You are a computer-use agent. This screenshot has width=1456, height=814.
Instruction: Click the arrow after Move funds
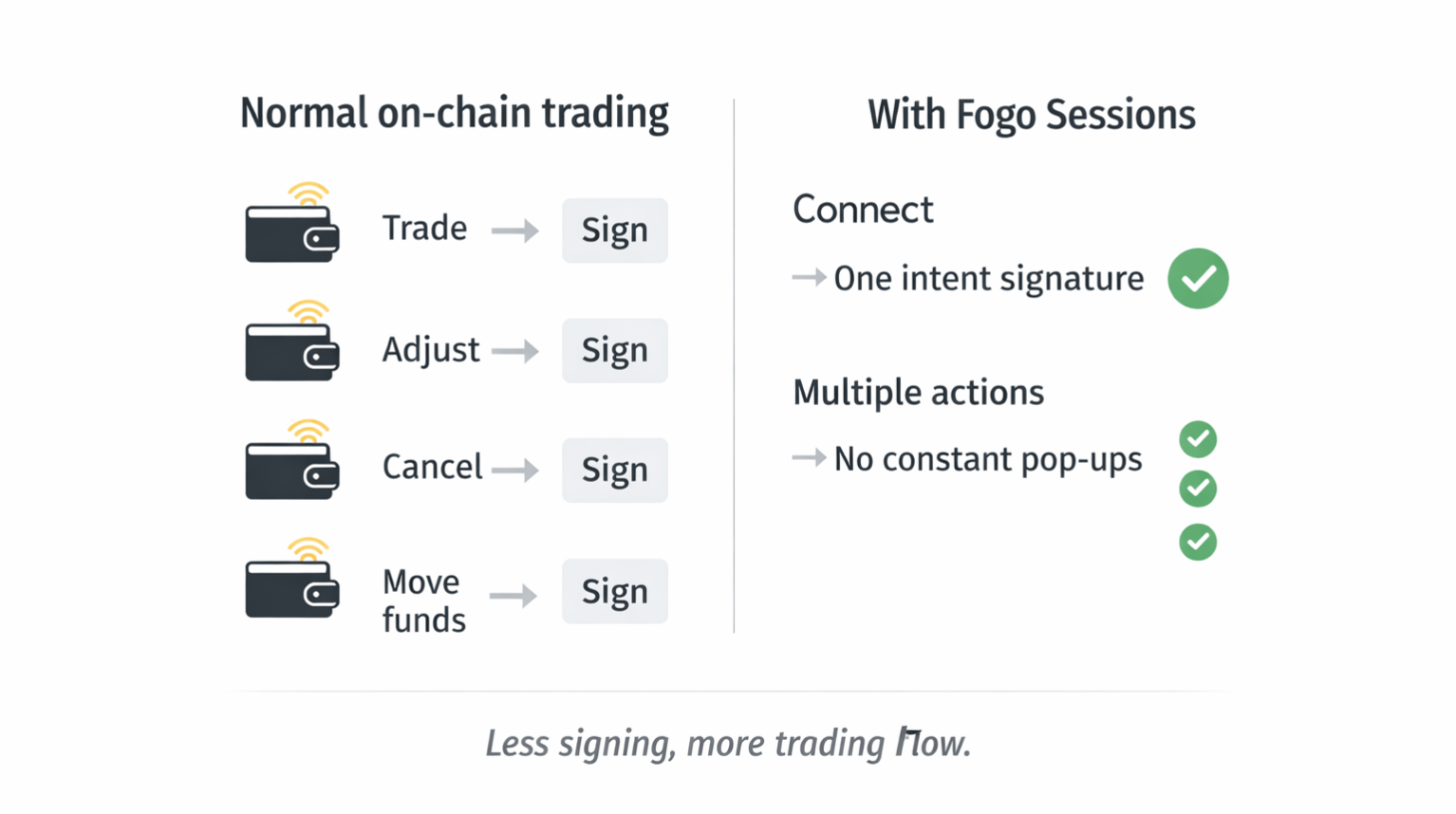pyautogui.click(x=513, y=595)
